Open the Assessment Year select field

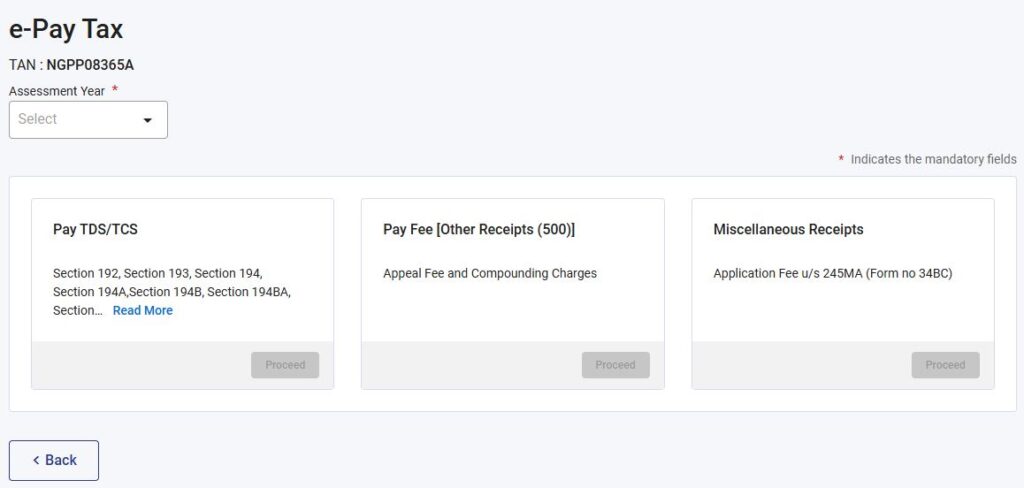(x=80, y=120)
